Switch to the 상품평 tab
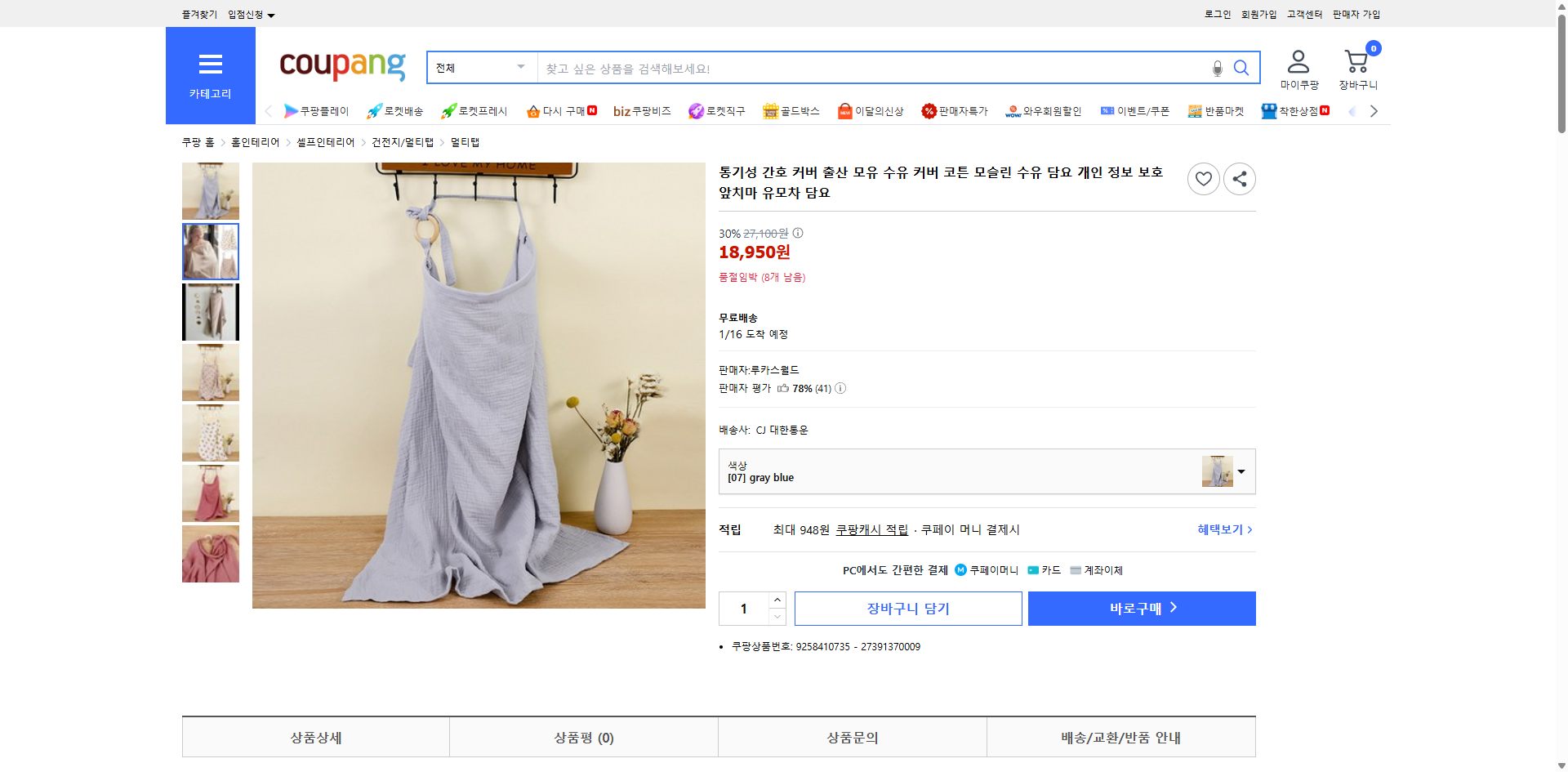 click(583, 737)
